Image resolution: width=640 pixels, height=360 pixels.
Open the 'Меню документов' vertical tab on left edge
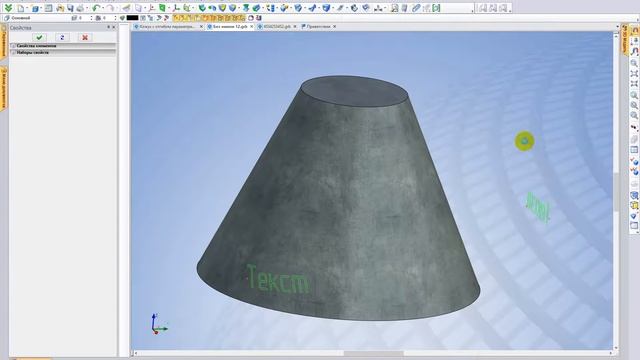3,89
